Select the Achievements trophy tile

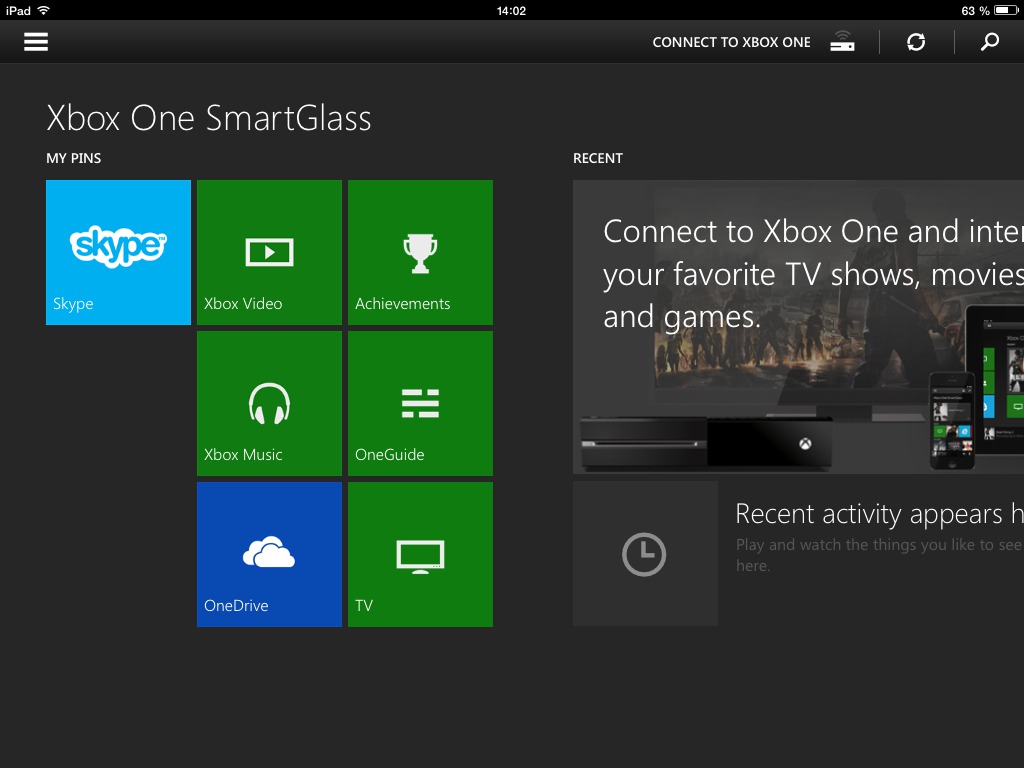[420, 252]
